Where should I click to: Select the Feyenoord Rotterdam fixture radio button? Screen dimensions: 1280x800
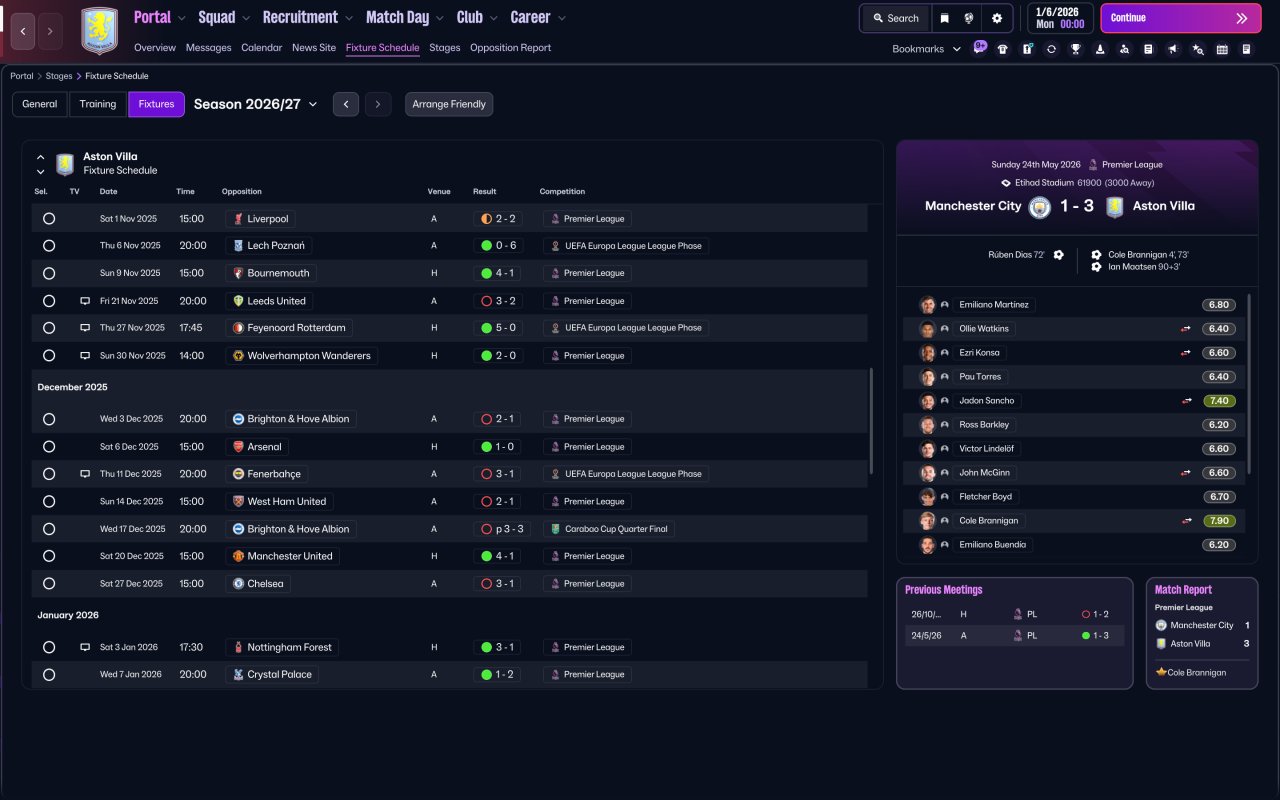pyautogui.click(x=49, y=328)
